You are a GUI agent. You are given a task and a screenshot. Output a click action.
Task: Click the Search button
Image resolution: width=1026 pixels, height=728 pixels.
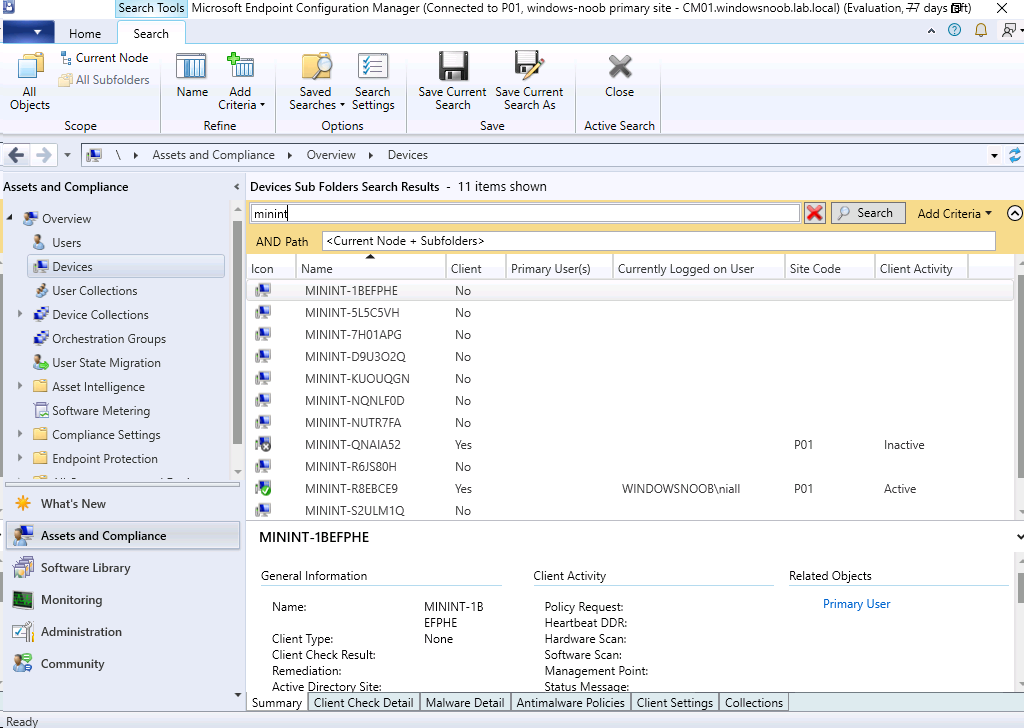coord(868,213)
